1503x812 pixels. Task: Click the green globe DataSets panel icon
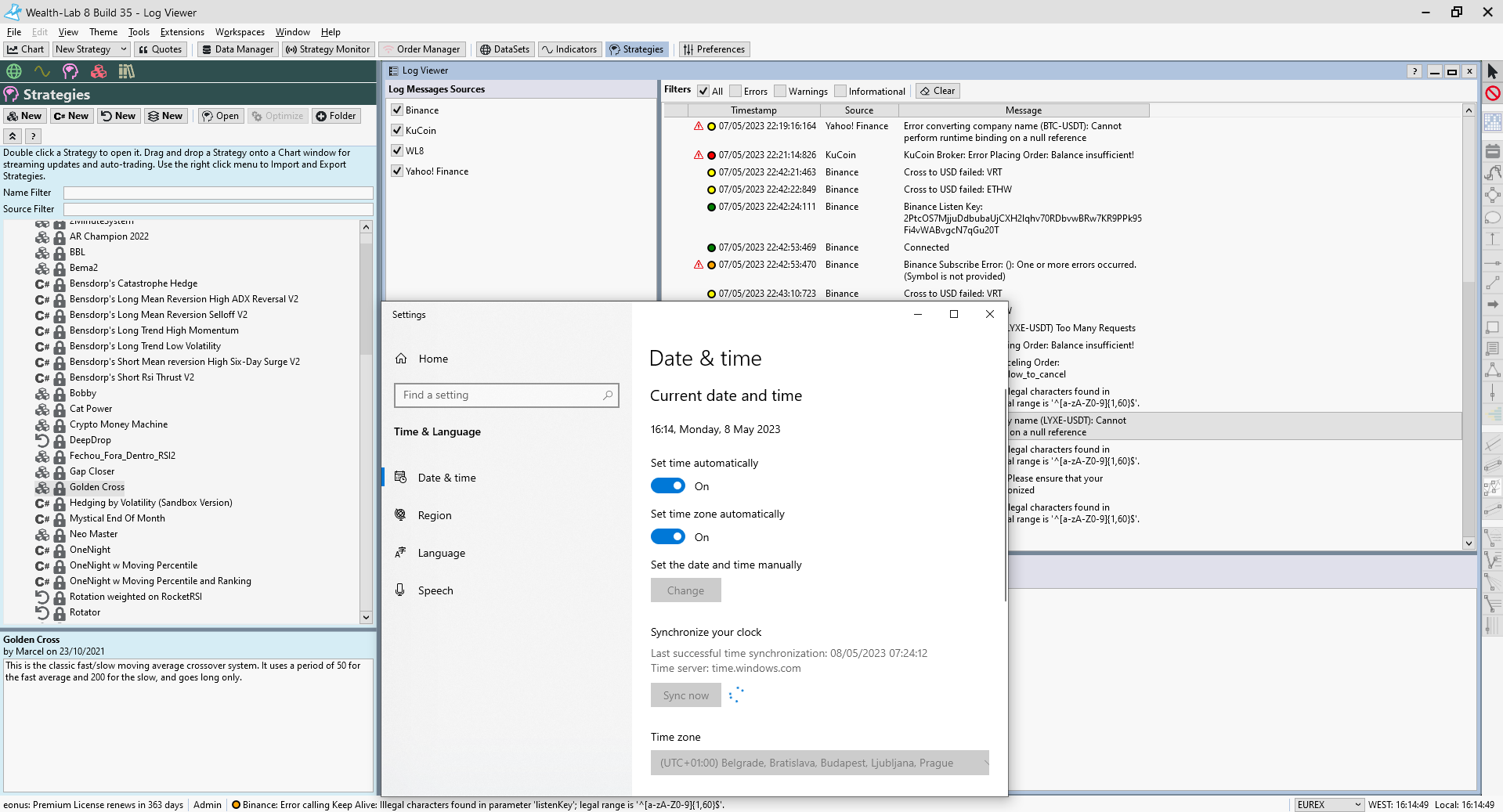click(14, 71)
